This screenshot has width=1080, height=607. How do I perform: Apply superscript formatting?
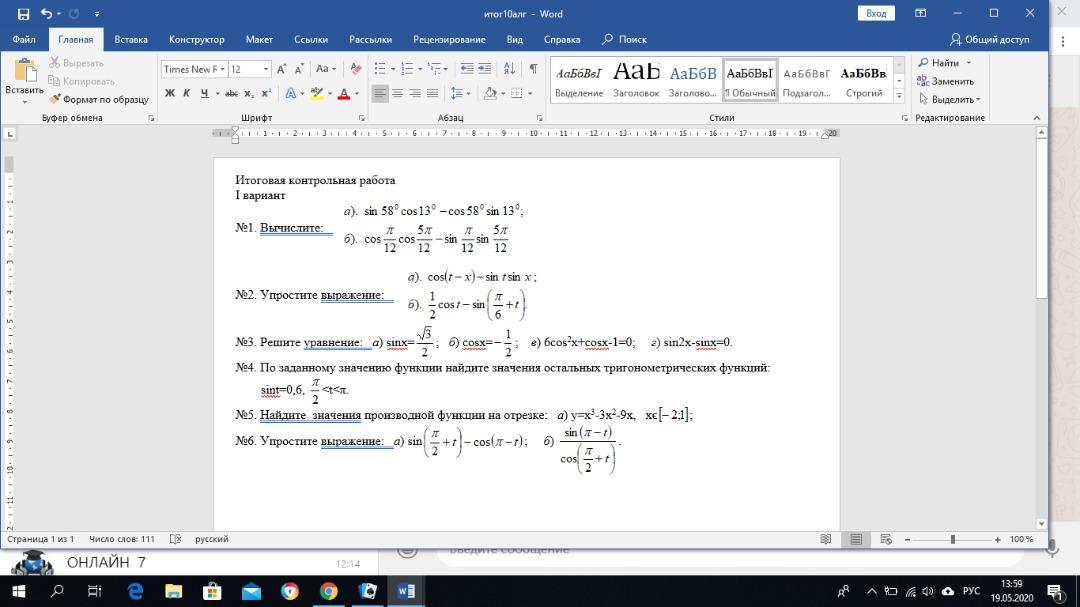(266, 93)
